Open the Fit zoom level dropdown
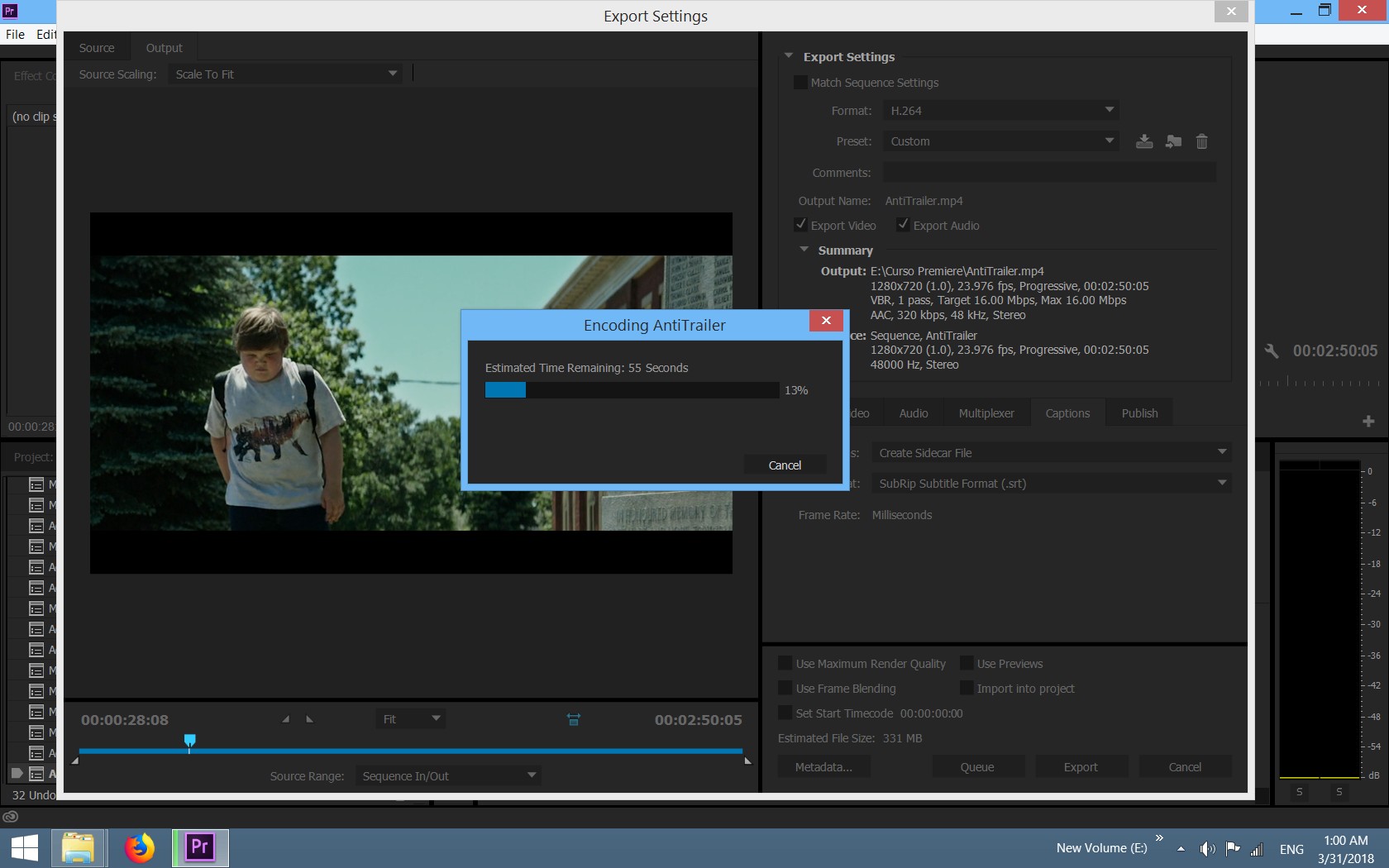Viewport: 1389px width, 868px height. coord(411,719)
